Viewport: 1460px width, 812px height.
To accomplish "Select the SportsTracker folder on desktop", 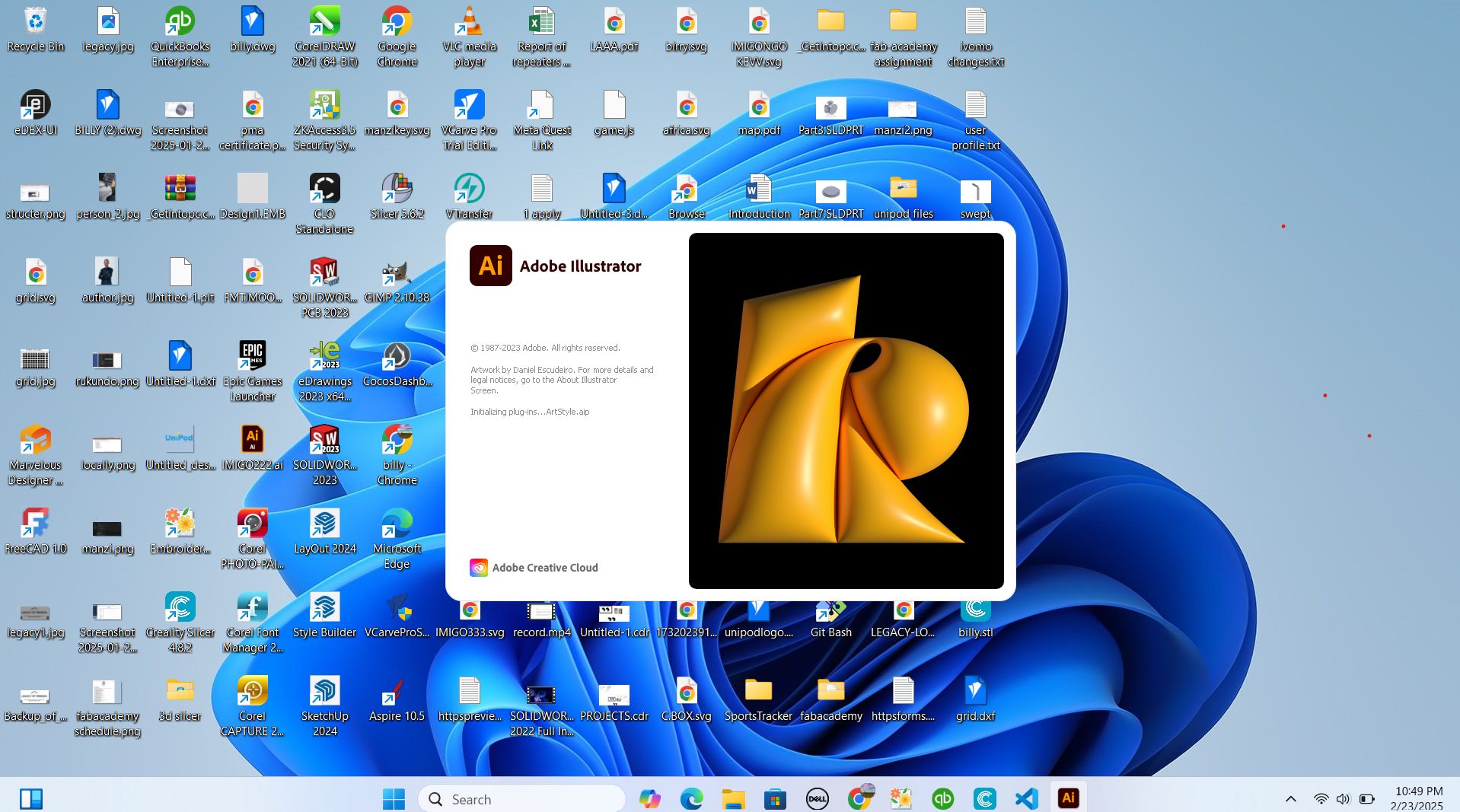I will click(758, 699).
